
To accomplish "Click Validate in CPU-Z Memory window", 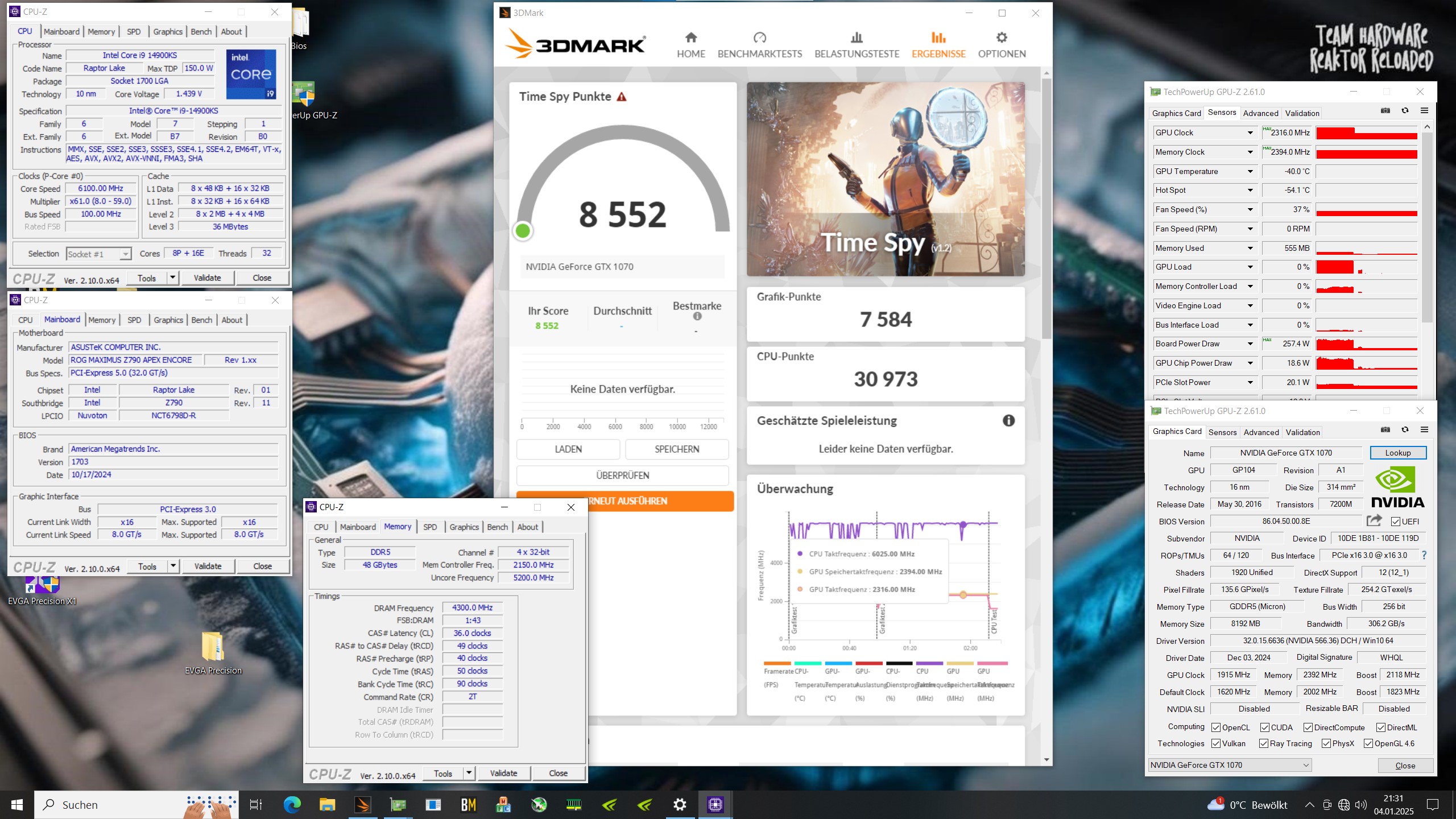I will (x=503, y=773).
